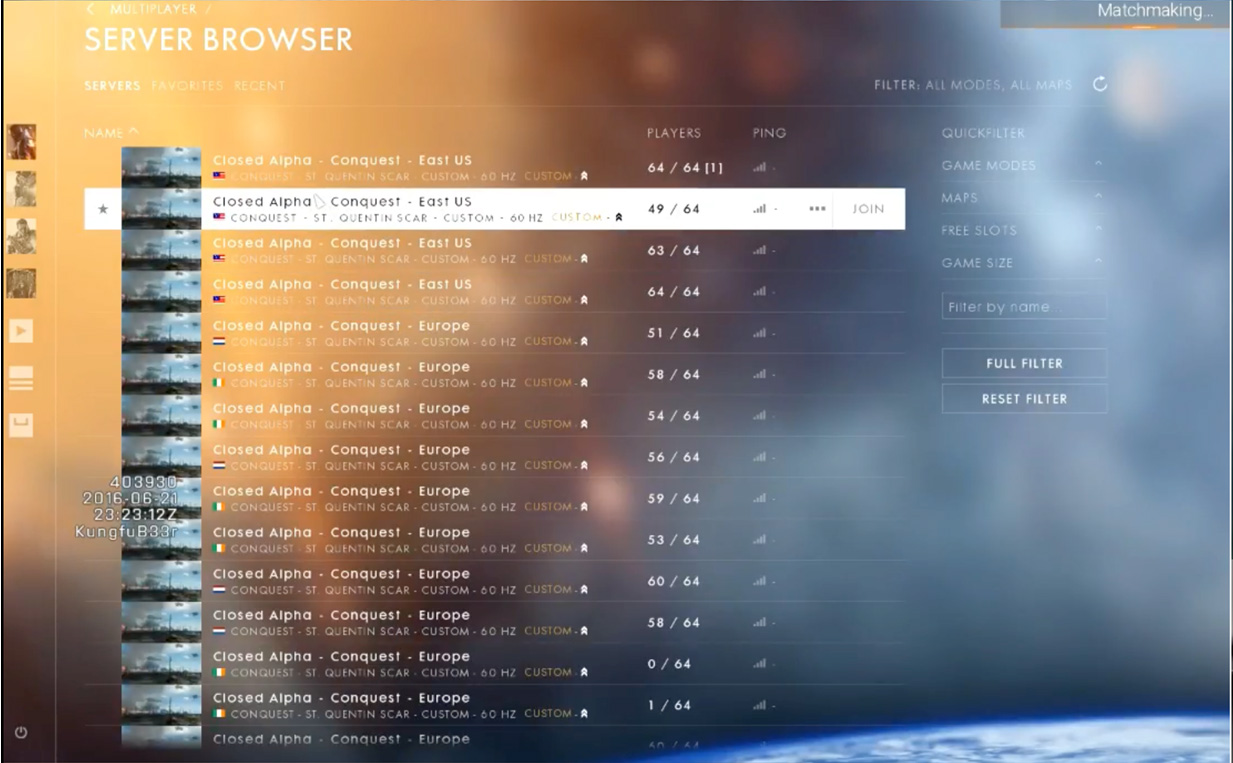
Task: Click the stacked-lines icon in the left sidebar
Action: [x=21, y=378]
